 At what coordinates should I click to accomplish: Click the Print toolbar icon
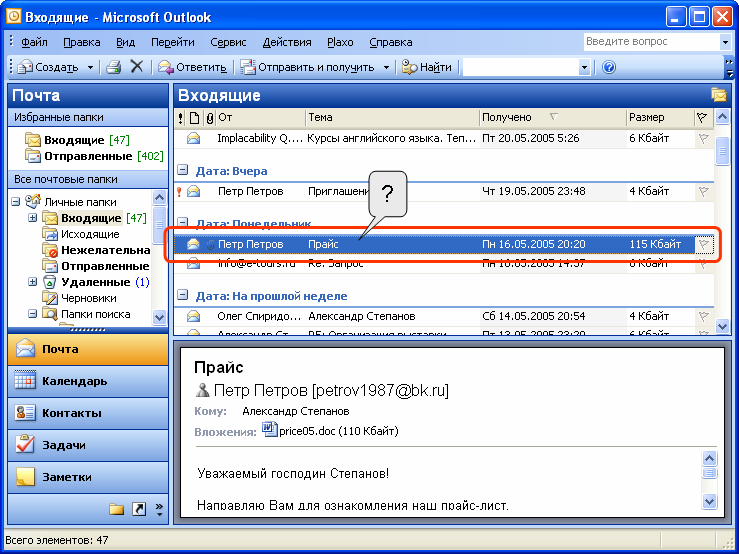point(114,67)
